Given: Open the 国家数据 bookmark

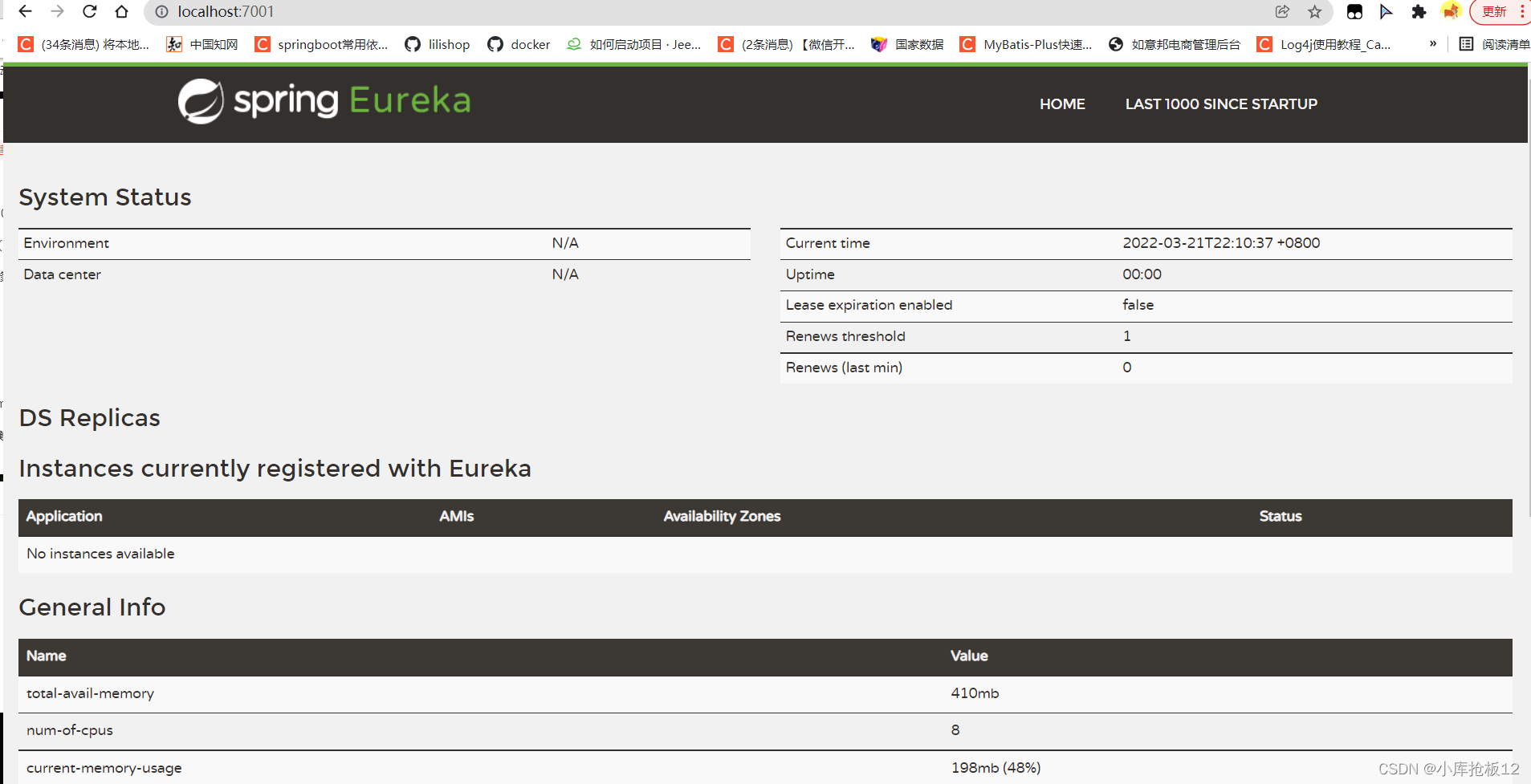Looking at the screenshot, I should point(907,44).
